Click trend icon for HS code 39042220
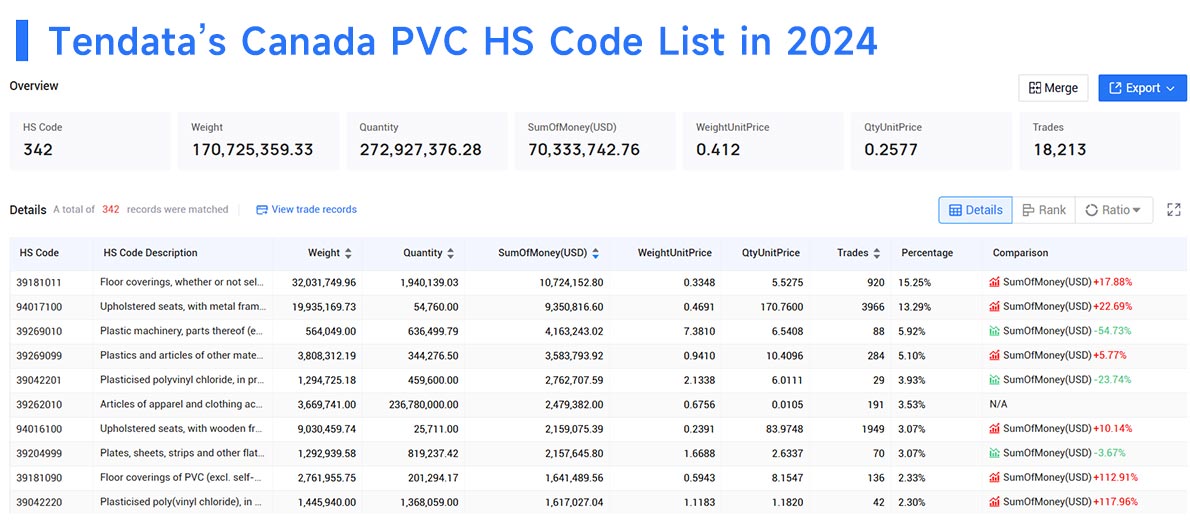Image resolution: width=1190 pixels, height=526 pixels. (994, 502)
